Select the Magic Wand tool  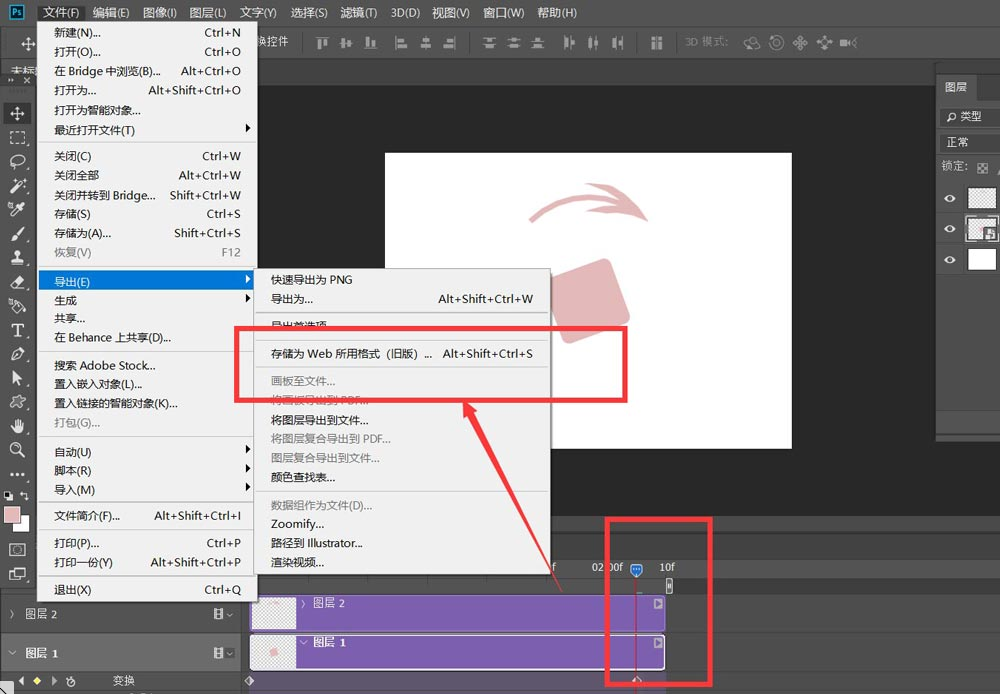tap(17, 185)
